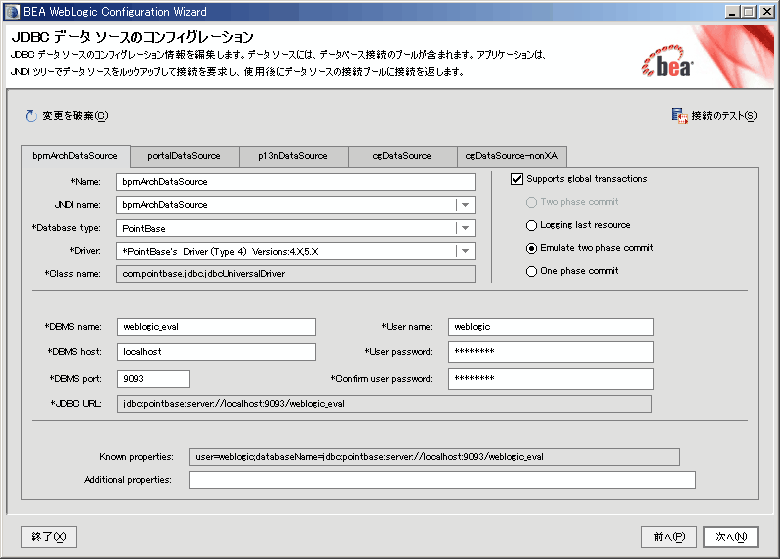Click the PointBase's Driver (Type 4) value
Viewport: 780px width, 559px height.
[x=220, y=252]
